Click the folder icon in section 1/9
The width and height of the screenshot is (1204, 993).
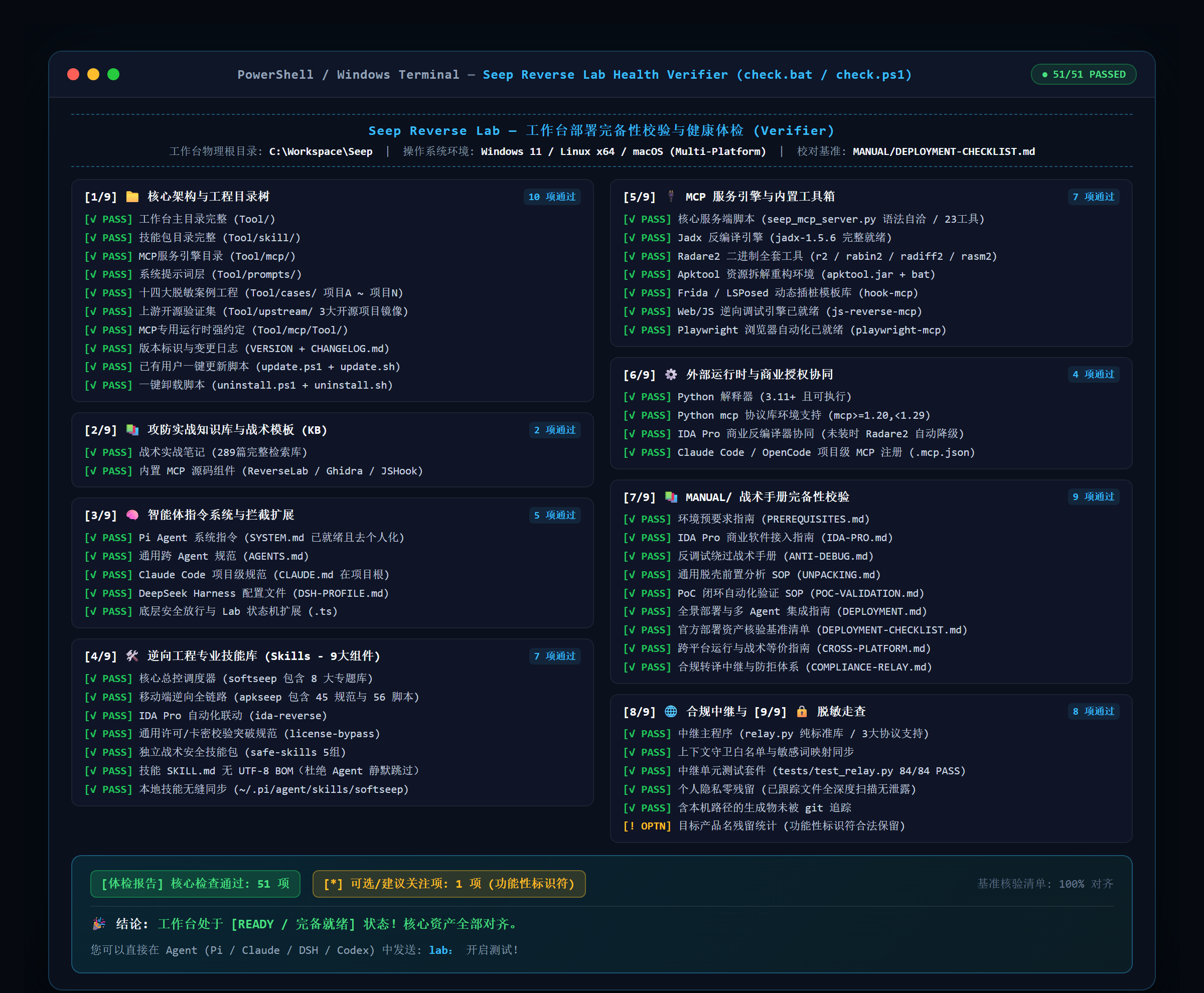click(132, 197)
